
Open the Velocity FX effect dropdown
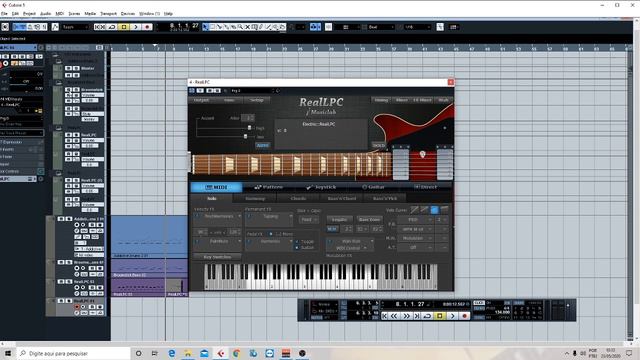218,216
